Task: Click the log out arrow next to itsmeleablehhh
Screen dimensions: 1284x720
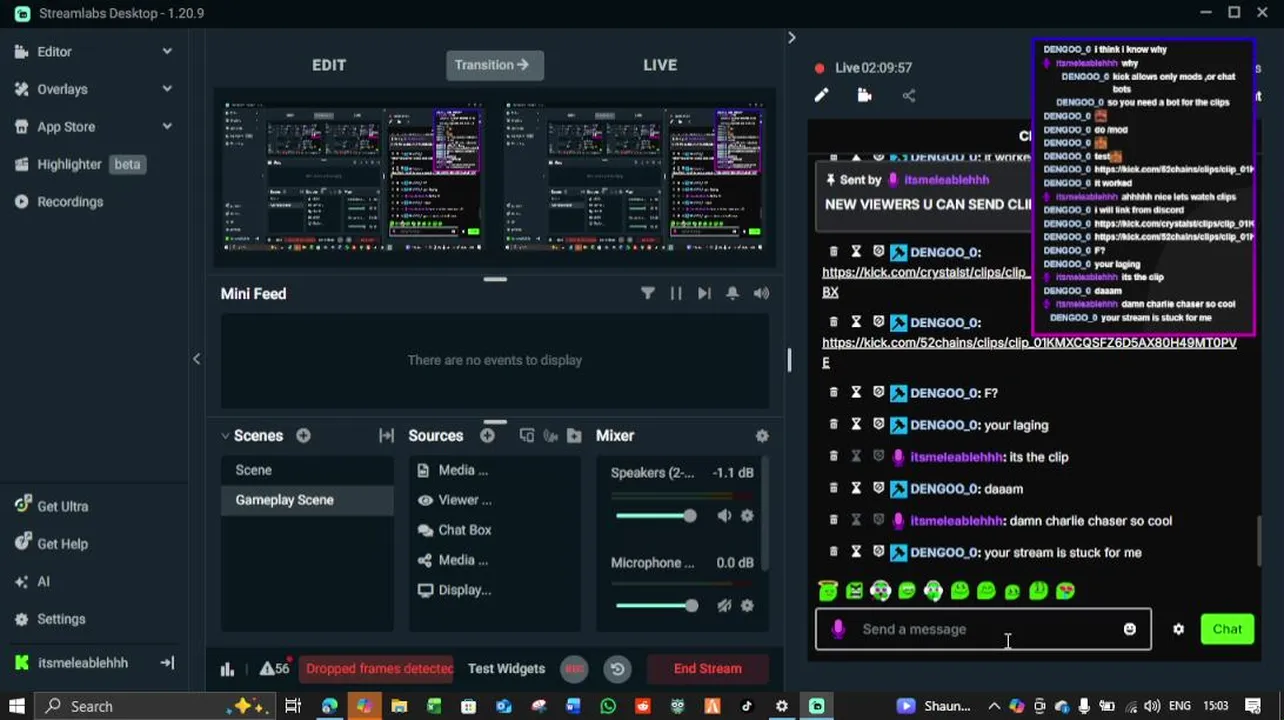Action: pyautogui.click(x=167, y=663)
